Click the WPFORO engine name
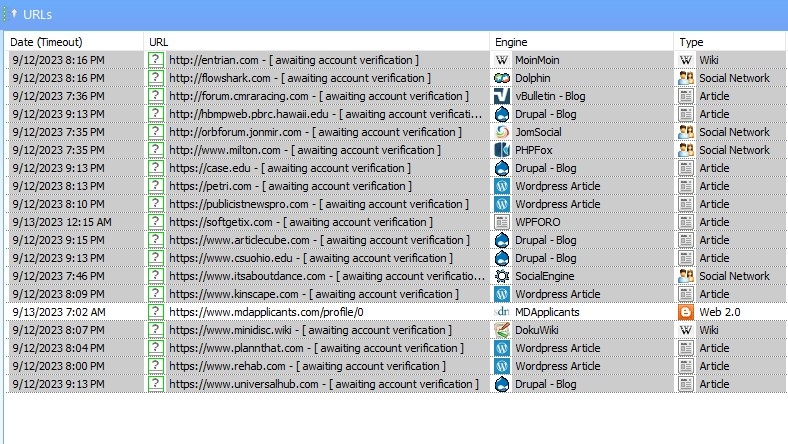788x444 pixels. 537,222
